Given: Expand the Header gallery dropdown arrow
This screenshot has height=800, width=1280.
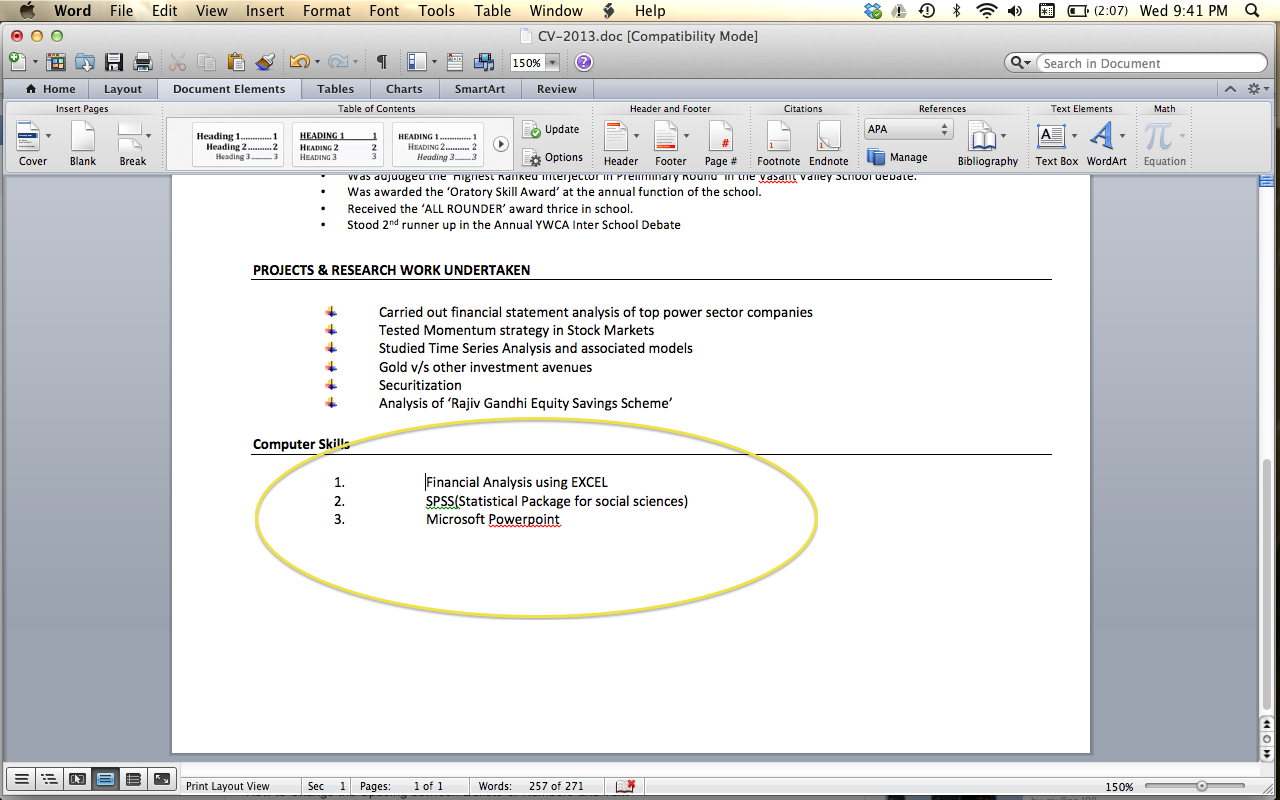Looking at the screenshot, I should [x=635, y=134].
